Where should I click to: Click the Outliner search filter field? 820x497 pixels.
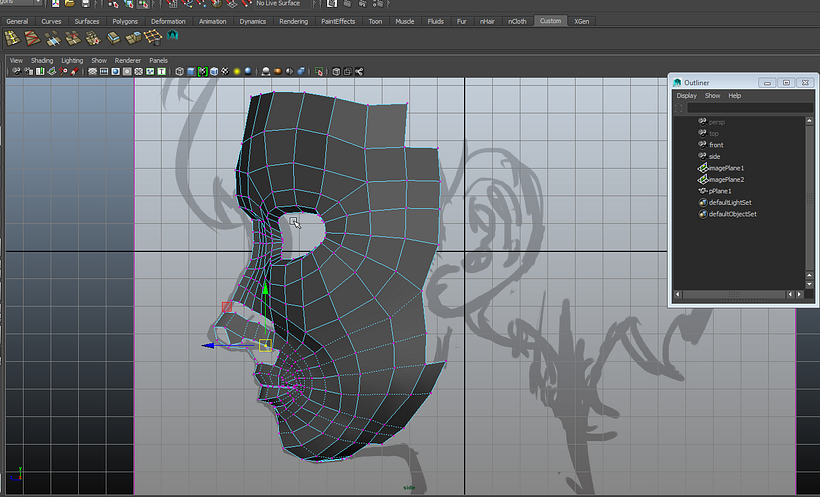(x=748, y=108)
